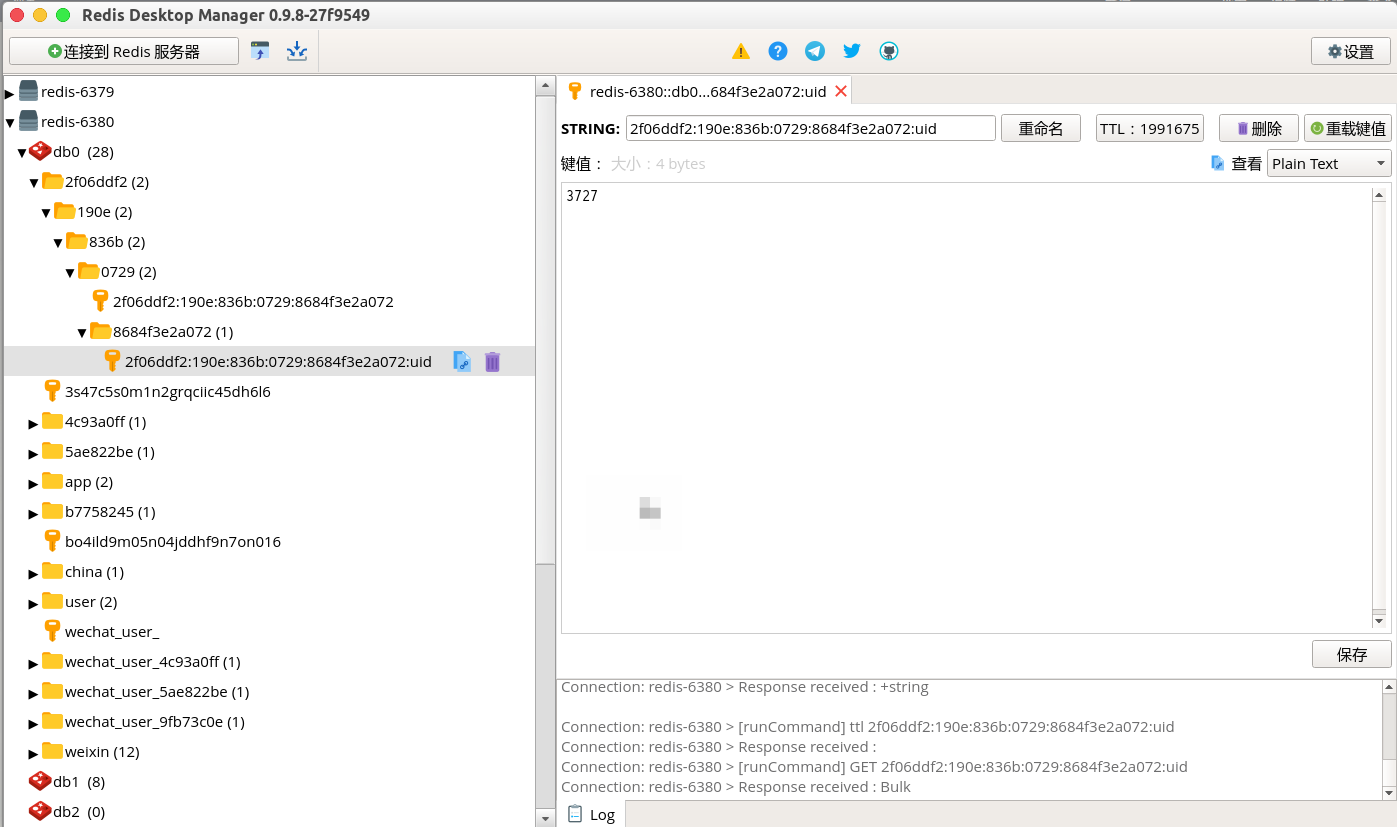This screenshot has height=827, width=1397.
Task: Collapse the db0 database node
Action: click(x=22, y=153)
